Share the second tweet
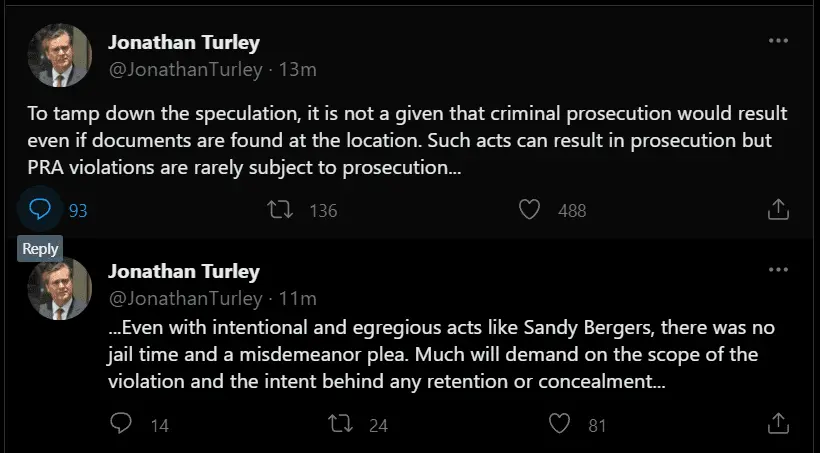 [x=778, y=424]
